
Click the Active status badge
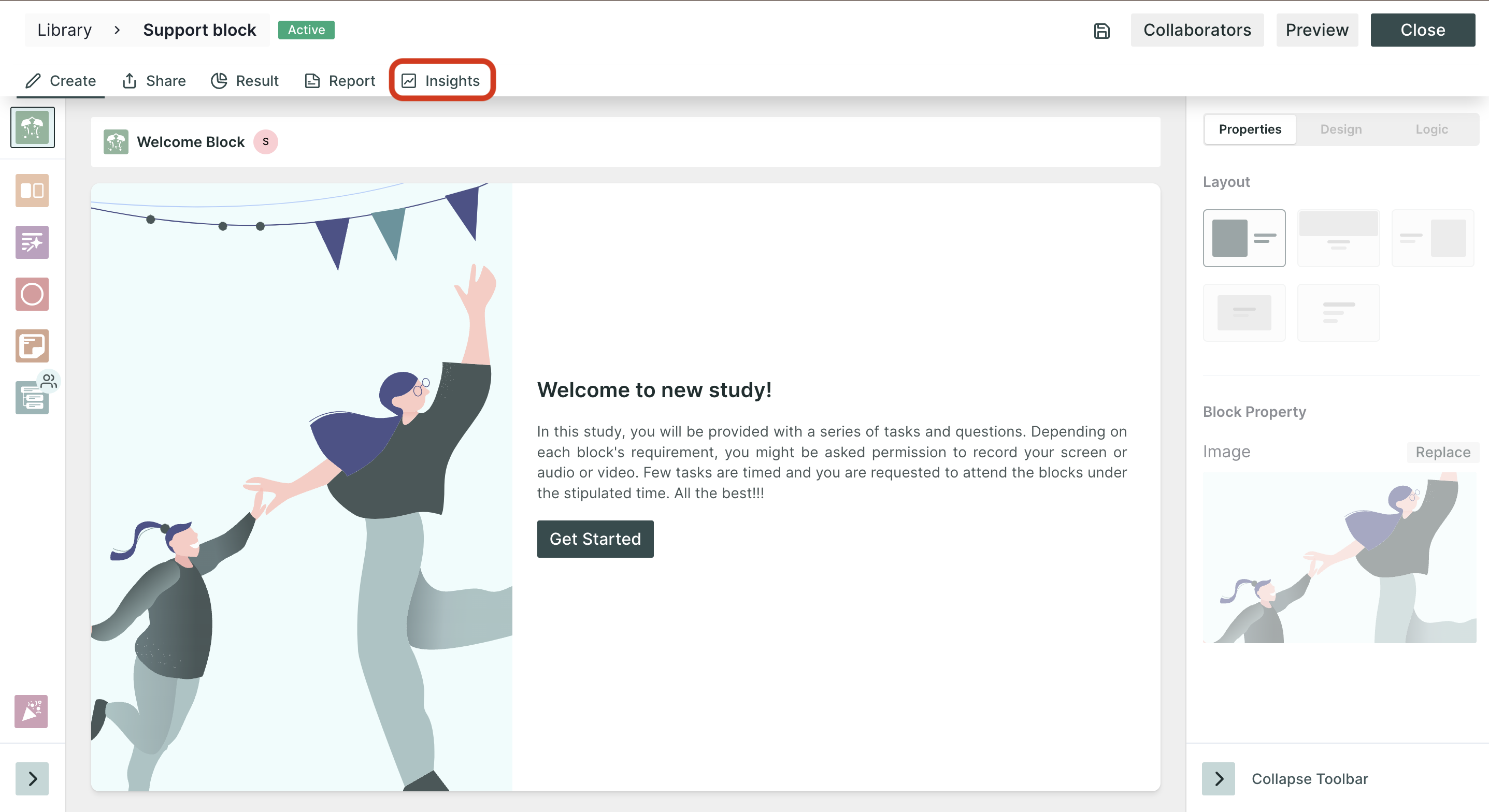pyautogui.click(x=306, y=30)
